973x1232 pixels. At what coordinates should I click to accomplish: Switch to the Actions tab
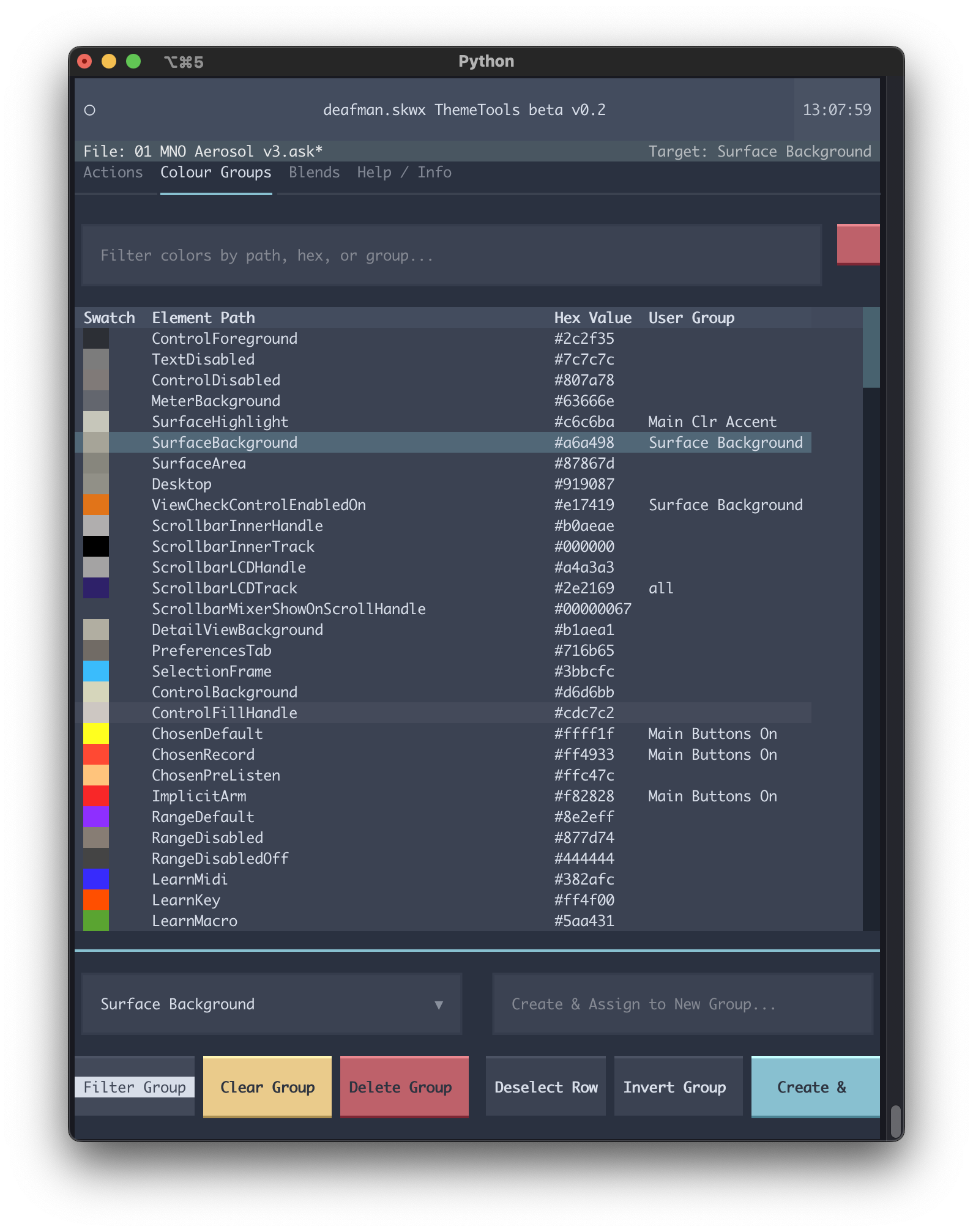113,173
